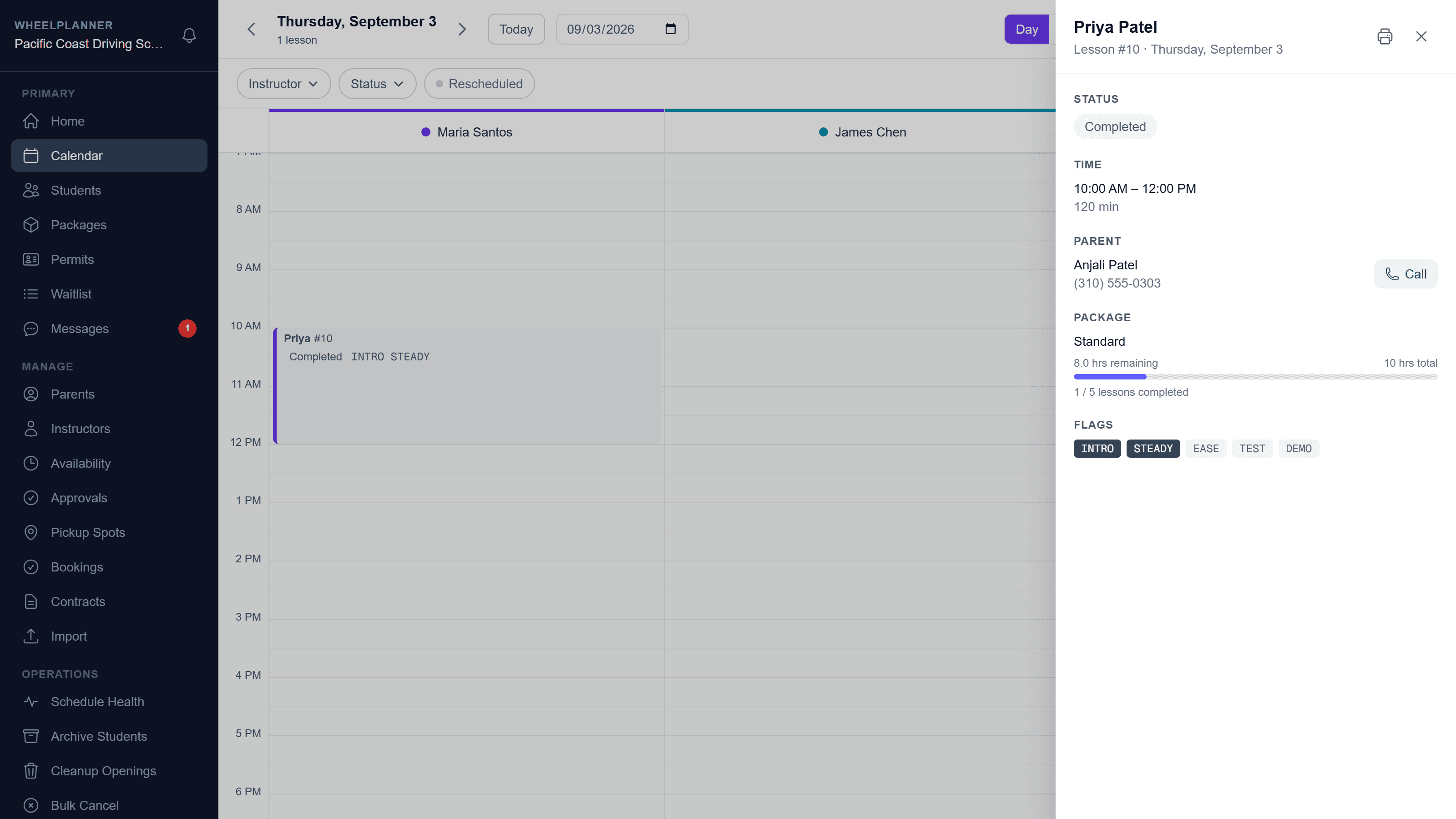
Task: Toggle the EASE flag
Action: point(1206,448)
